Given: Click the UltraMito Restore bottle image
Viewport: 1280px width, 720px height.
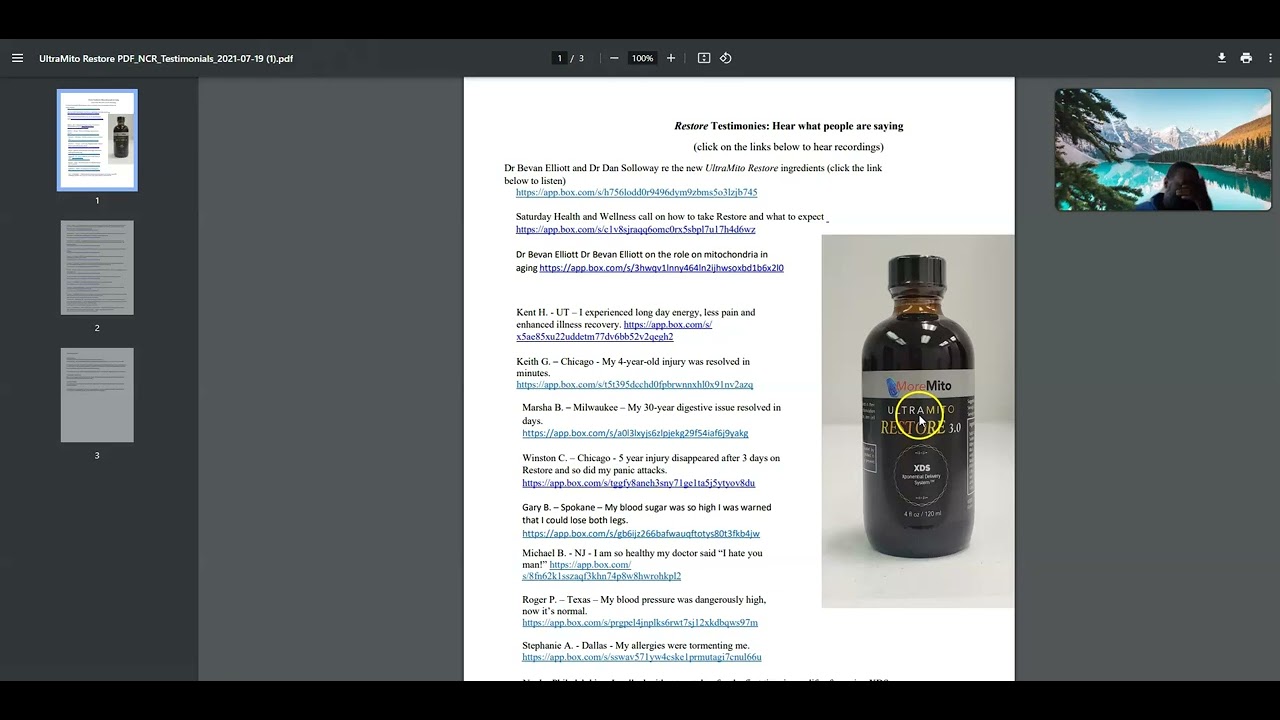Looking at the screenshot, I should tap(918, 421).
